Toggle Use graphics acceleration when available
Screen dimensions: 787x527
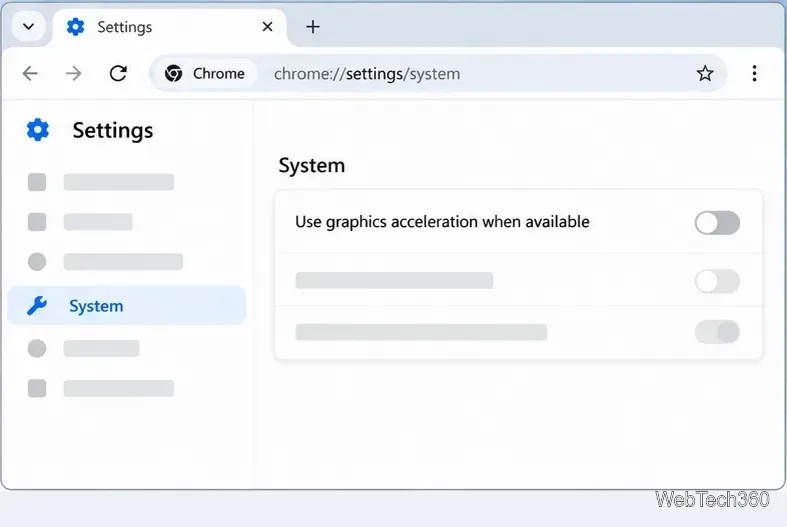tap(717, 223)
